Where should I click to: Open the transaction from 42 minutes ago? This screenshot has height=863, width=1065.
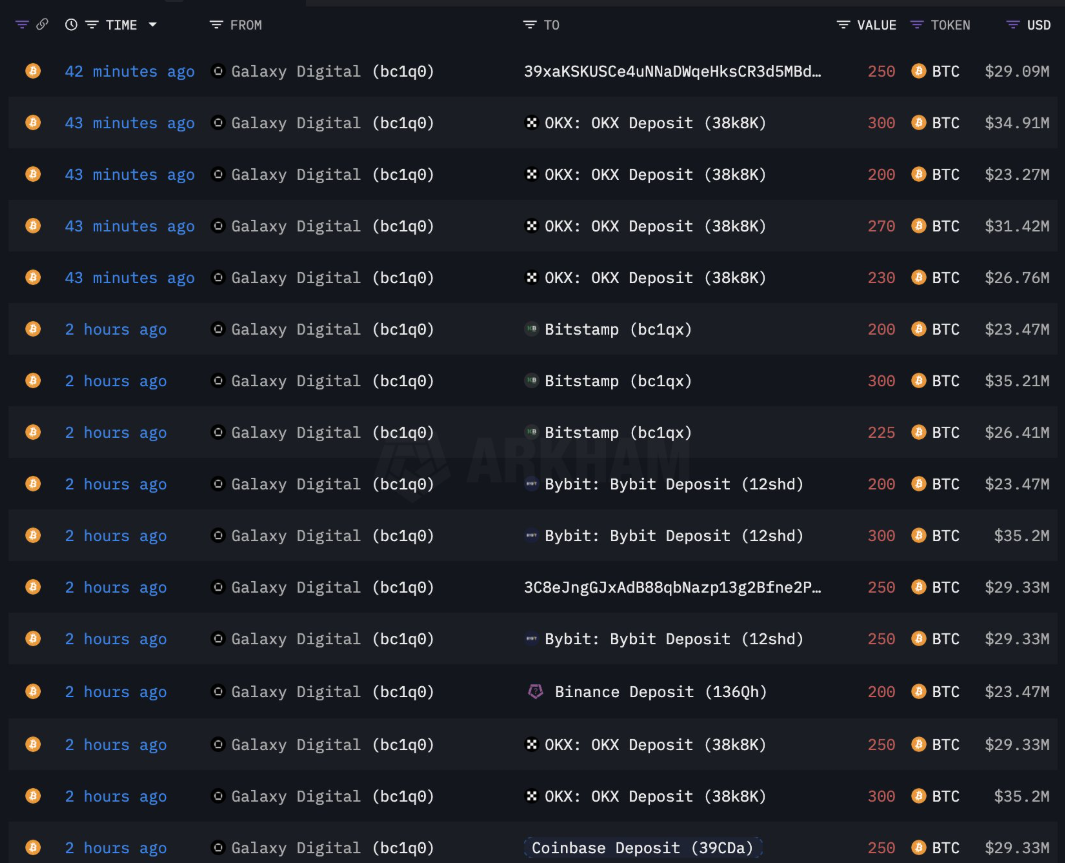[x=129, y=71]
